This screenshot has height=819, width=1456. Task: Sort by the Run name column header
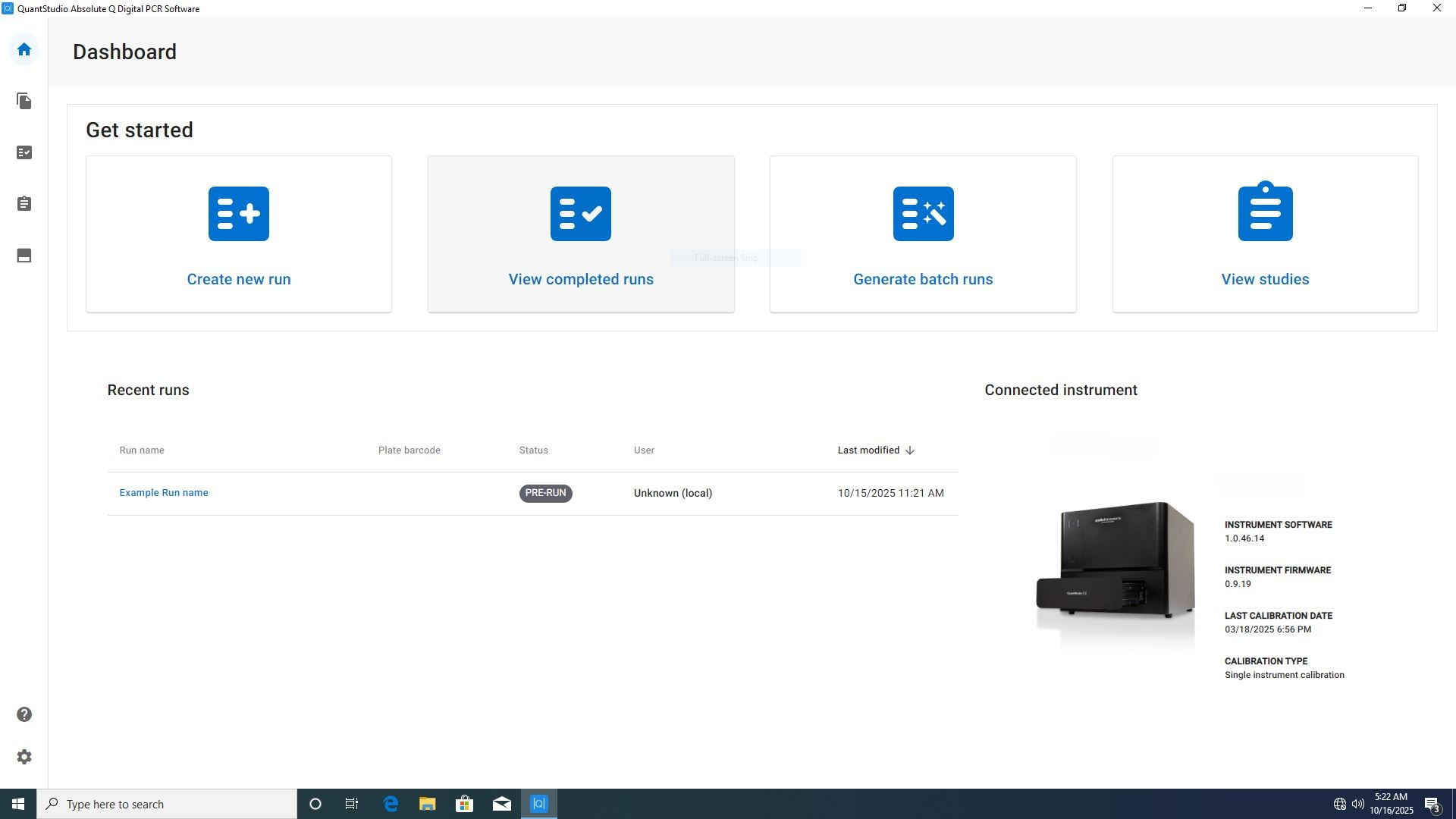(142, 450)
